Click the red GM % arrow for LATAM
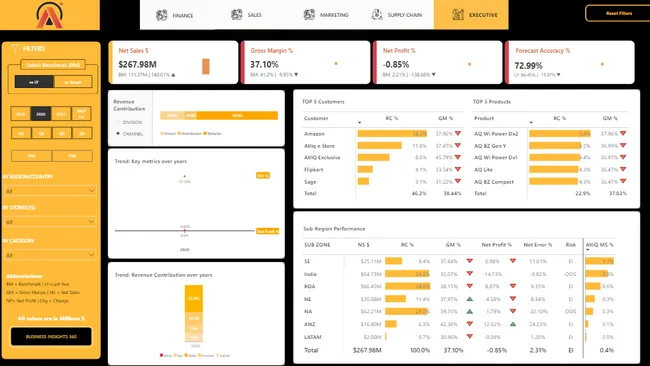 pos(470,336)
